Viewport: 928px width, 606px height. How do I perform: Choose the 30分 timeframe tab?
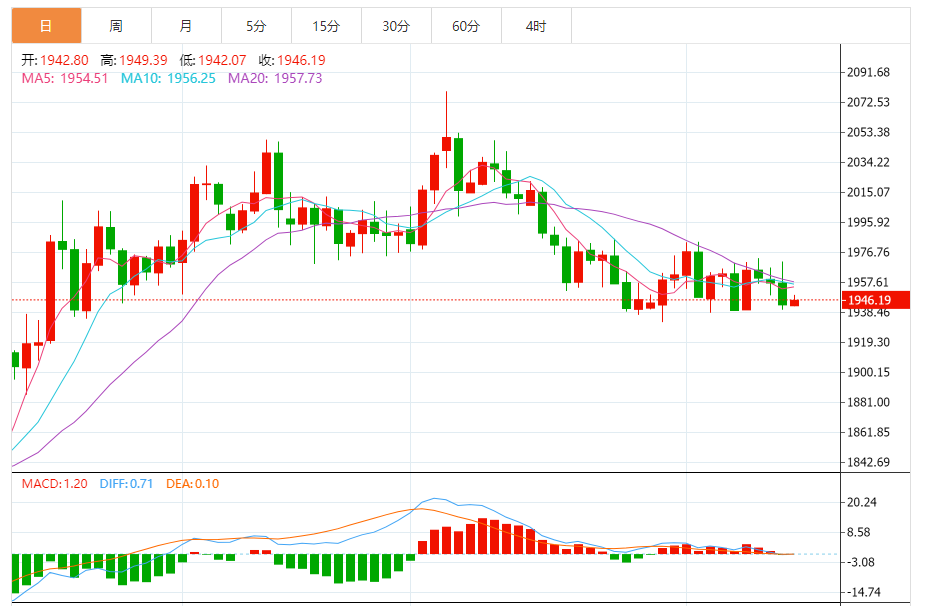[x=396, y=26]
